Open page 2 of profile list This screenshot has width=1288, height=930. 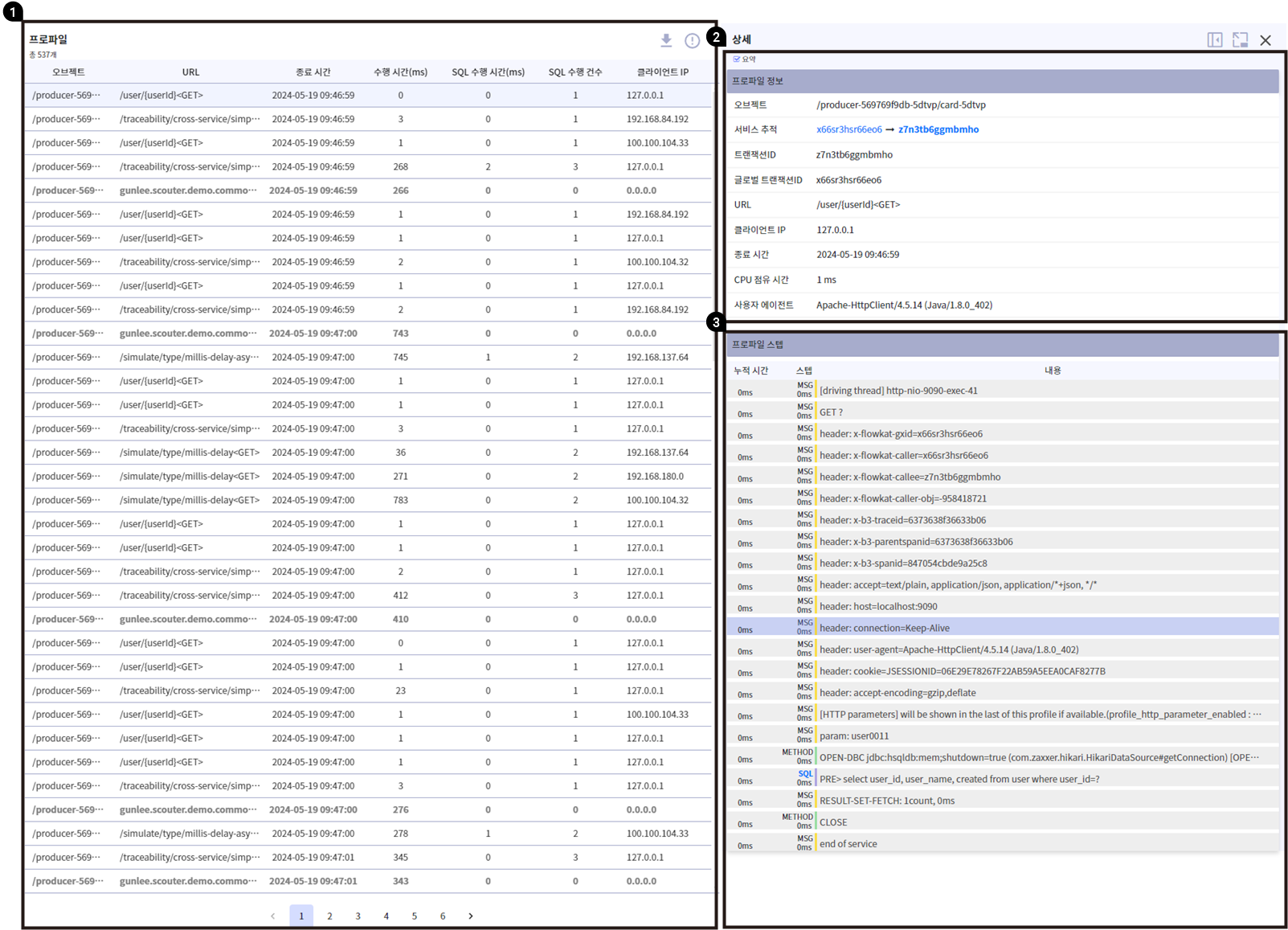tap(329, 916)
